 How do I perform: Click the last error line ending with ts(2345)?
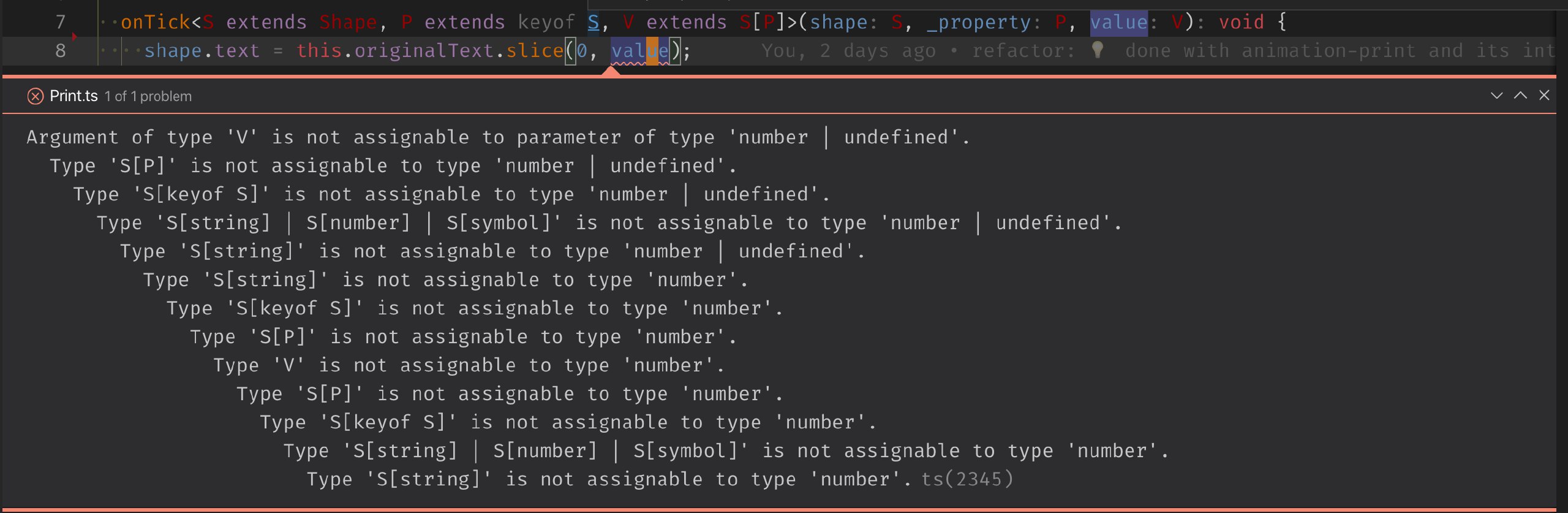660,479
